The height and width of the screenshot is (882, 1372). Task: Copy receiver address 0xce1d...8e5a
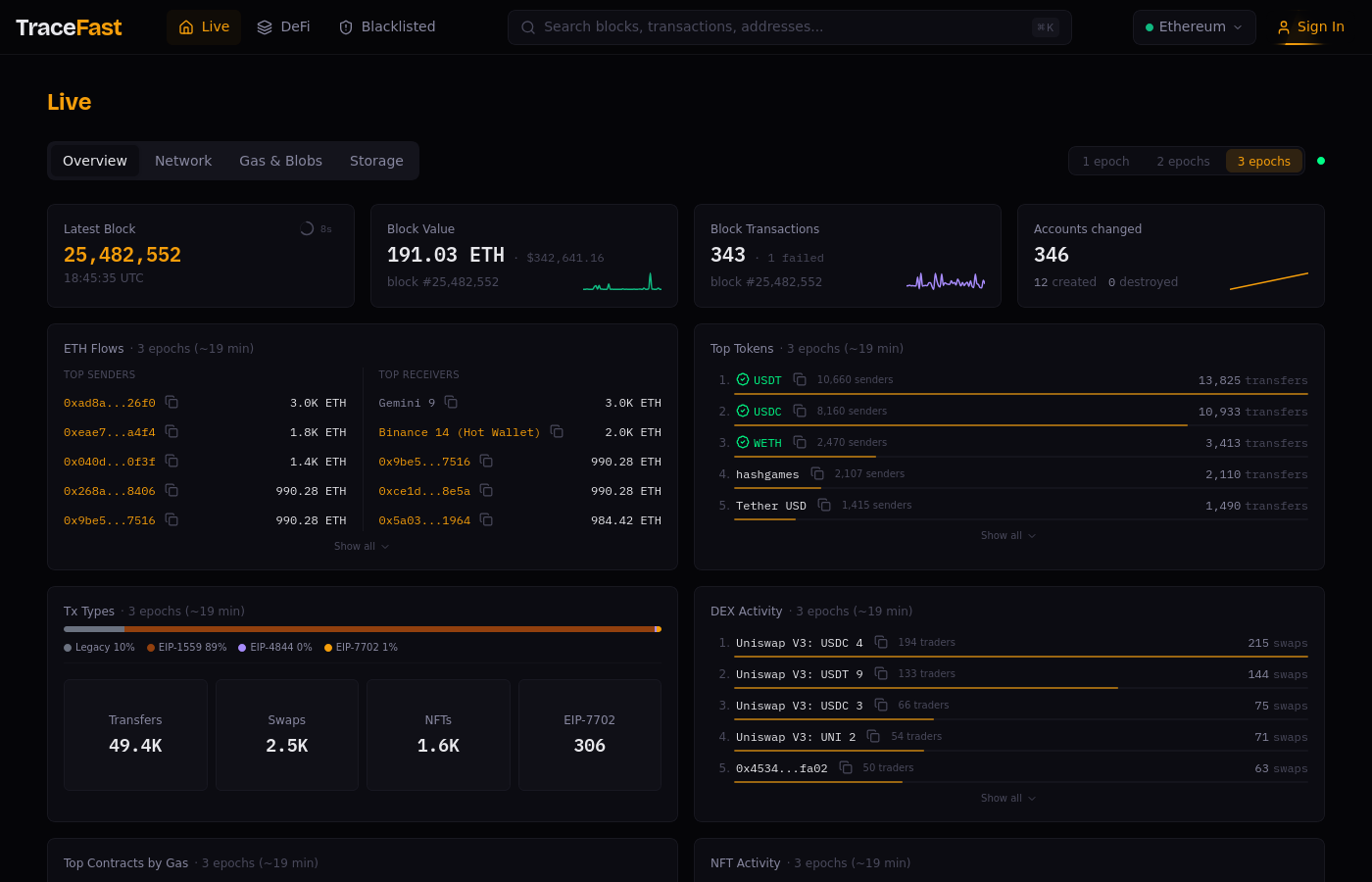[x=486, y=491]
